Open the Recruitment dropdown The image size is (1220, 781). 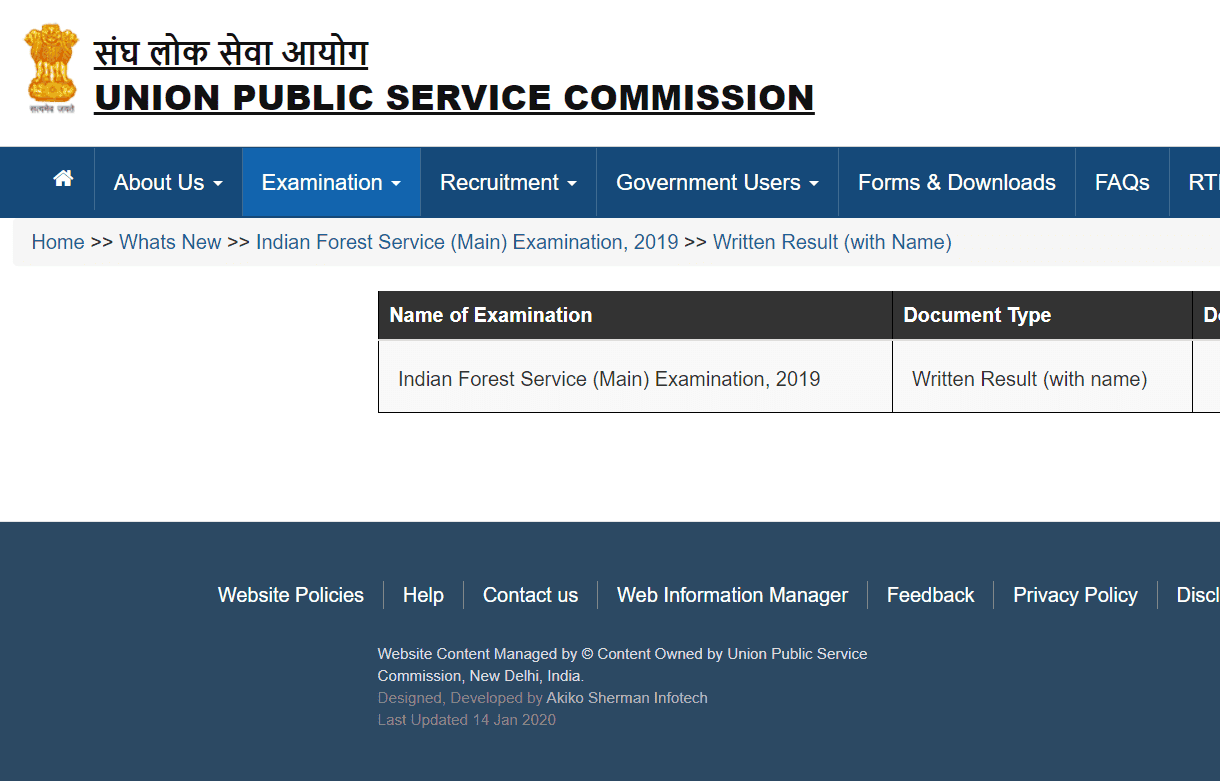pos(508,182)
